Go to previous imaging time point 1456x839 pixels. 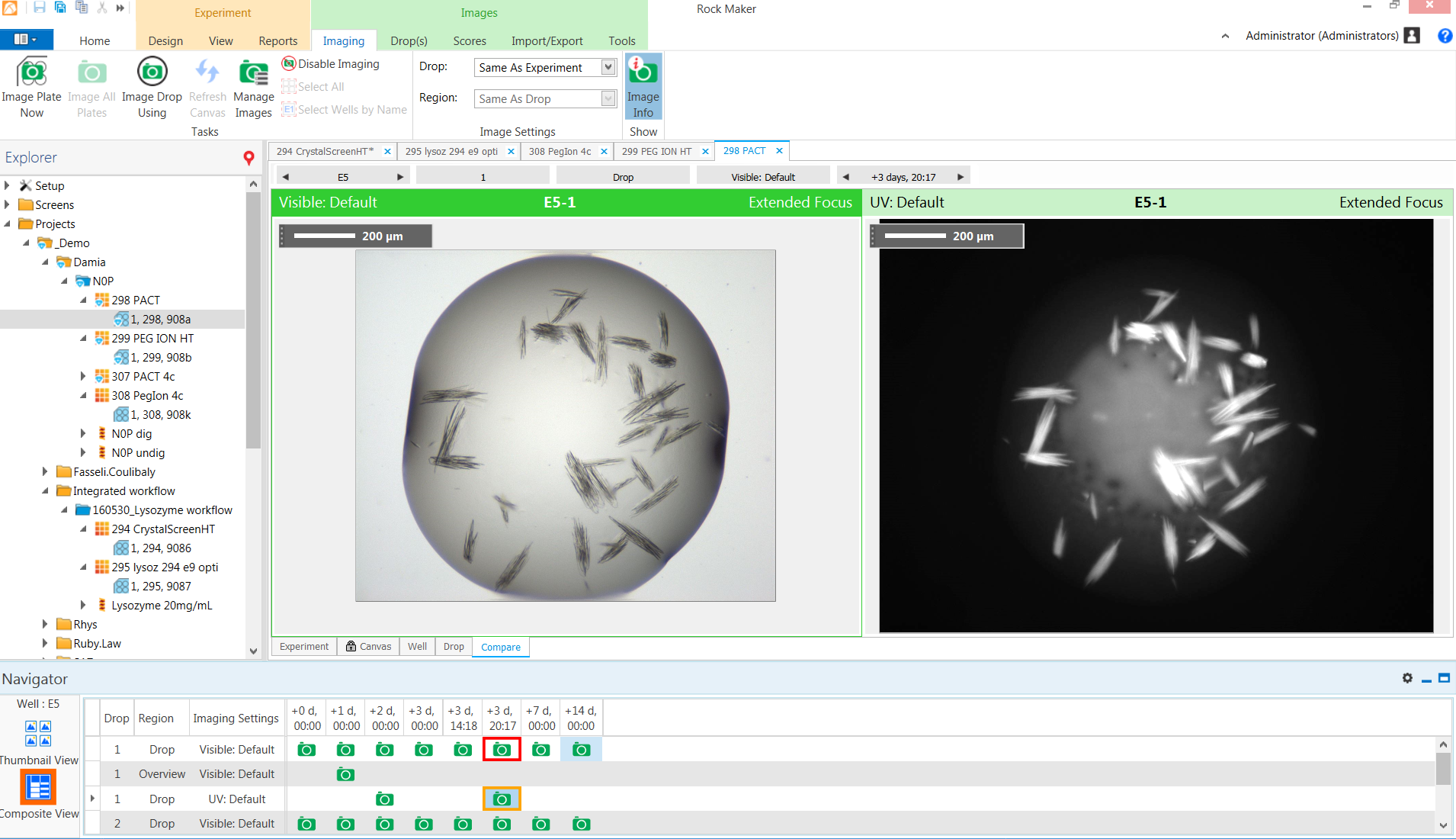[x=845, y=177]
